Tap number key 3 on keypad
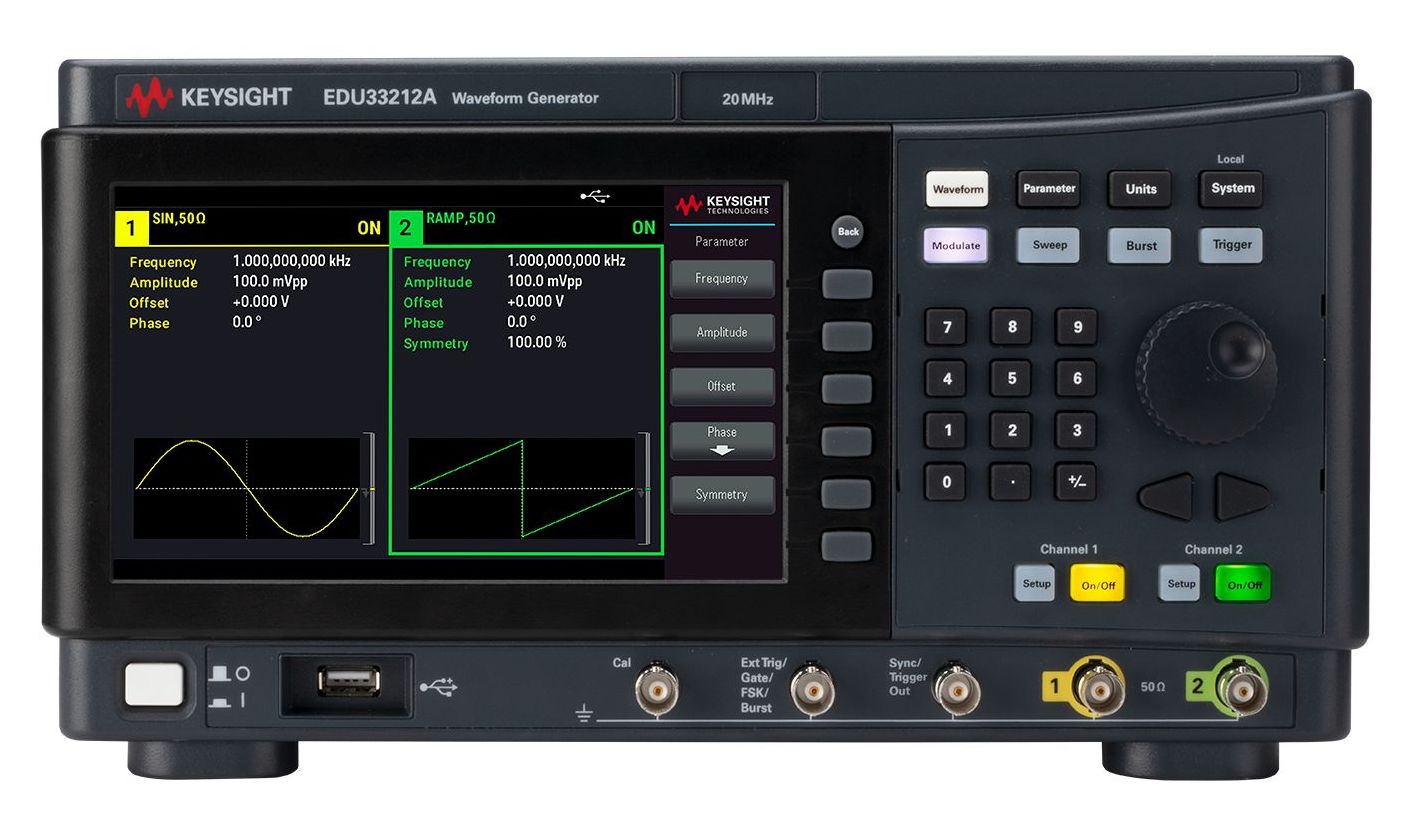This screenshot has width=1422, height=816. pyautogui.click(x=1077, y=431)
